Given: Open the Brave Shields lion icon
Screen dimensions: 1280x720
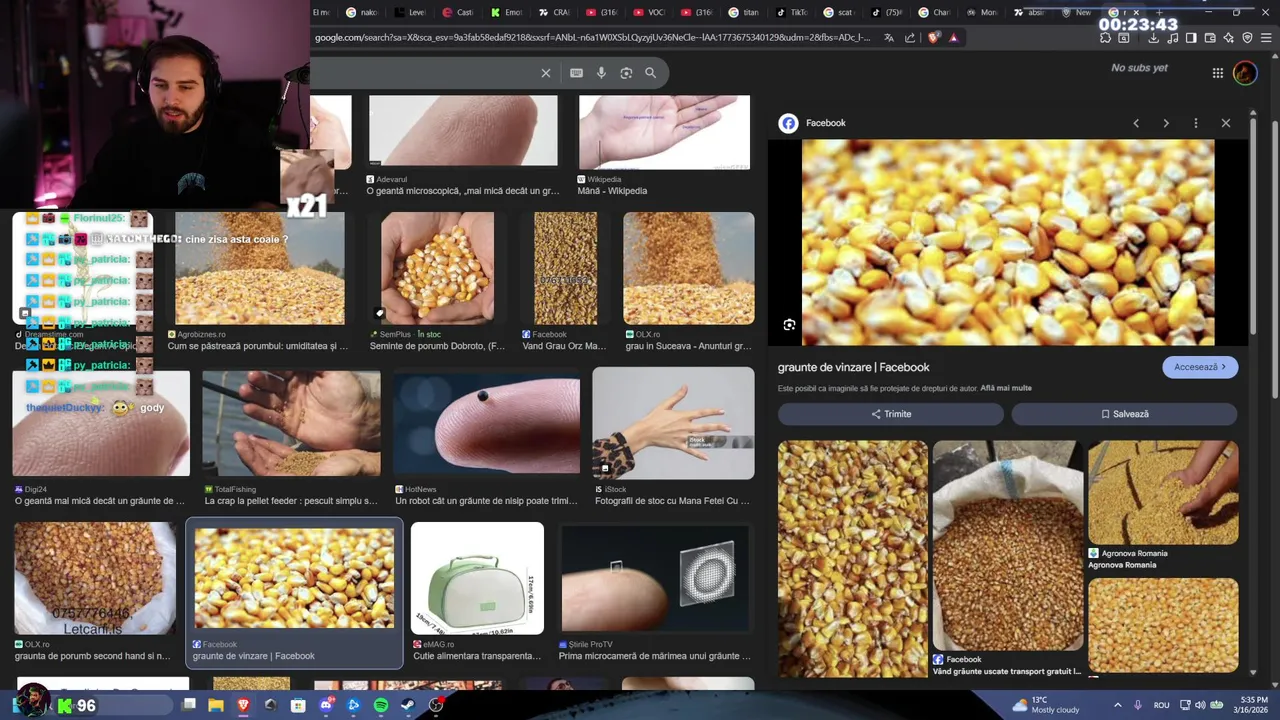Looking at the screenshot, I should [933, 38].
